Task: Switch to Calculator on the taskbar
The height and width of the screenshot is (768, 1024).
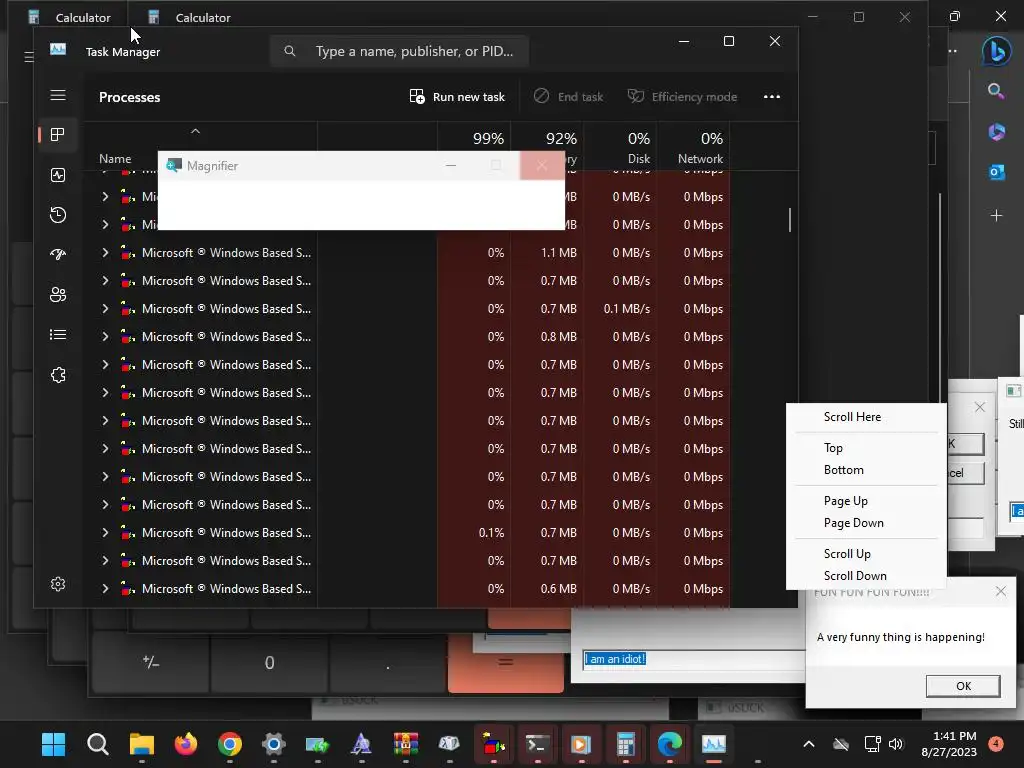Action: (625, 744)
